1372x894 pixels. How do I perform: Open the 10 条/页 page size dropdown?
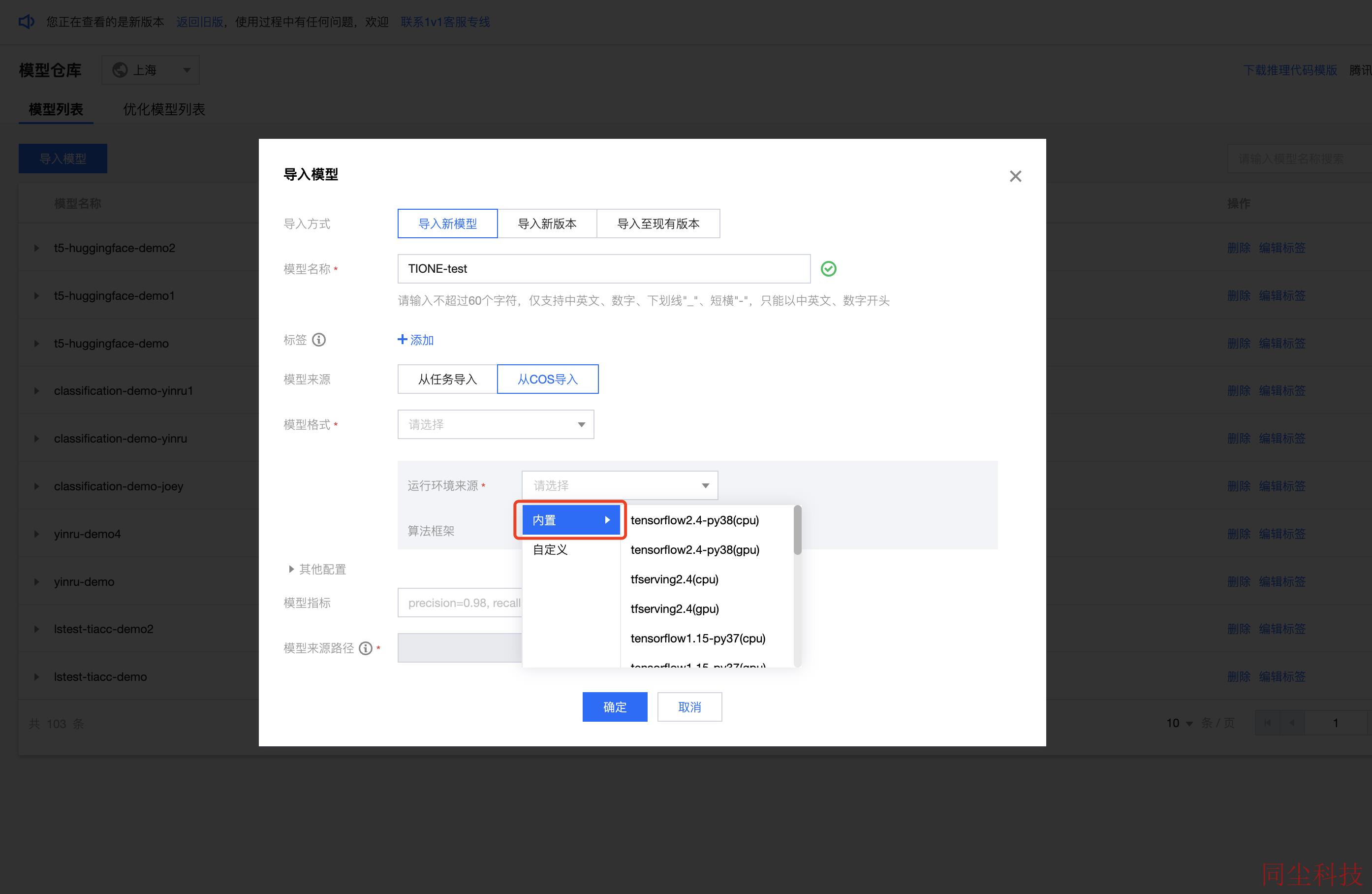pyautogui.click(x=1180, y=723)
